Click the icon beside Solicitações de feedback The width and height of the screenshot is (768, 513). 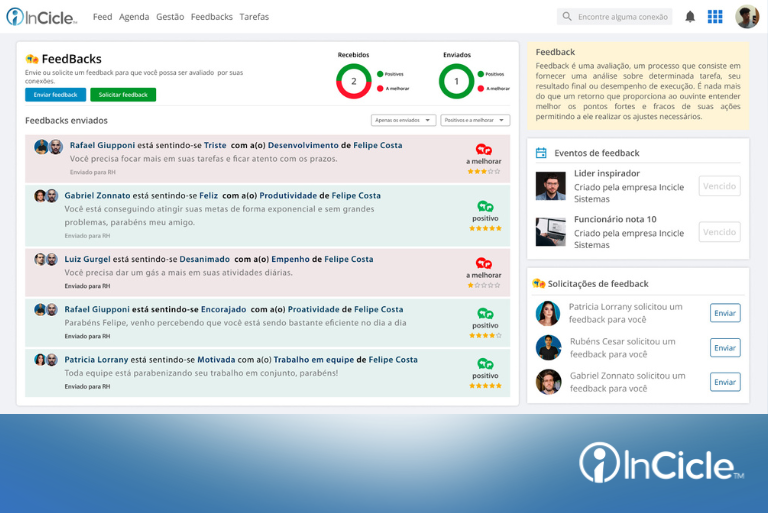click(539, 283)
